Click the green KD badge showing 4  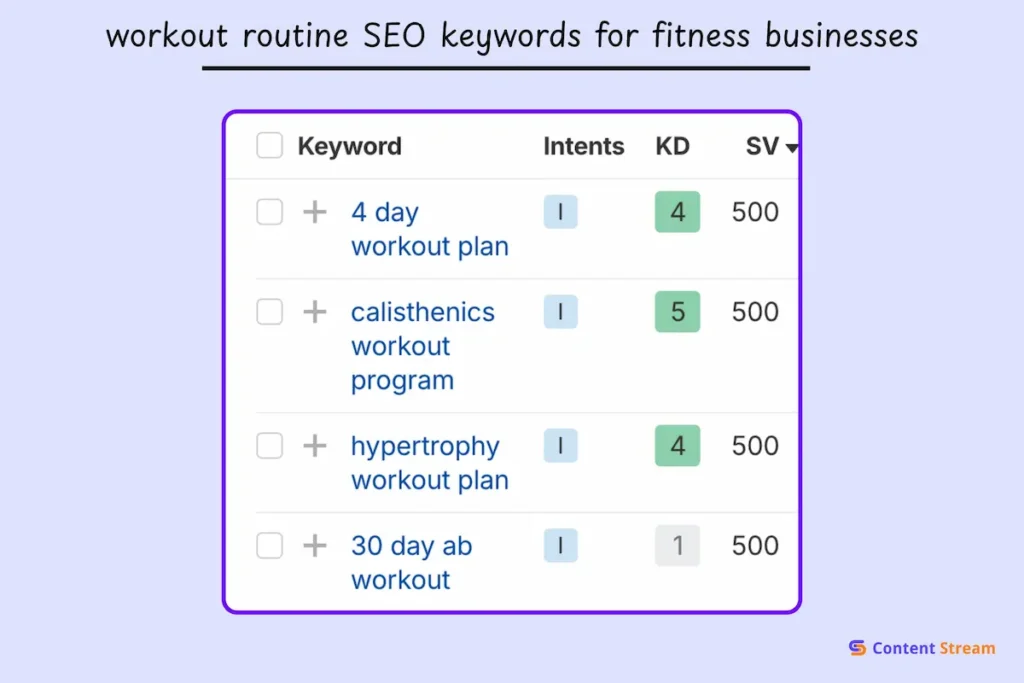(x=677, y=212)
